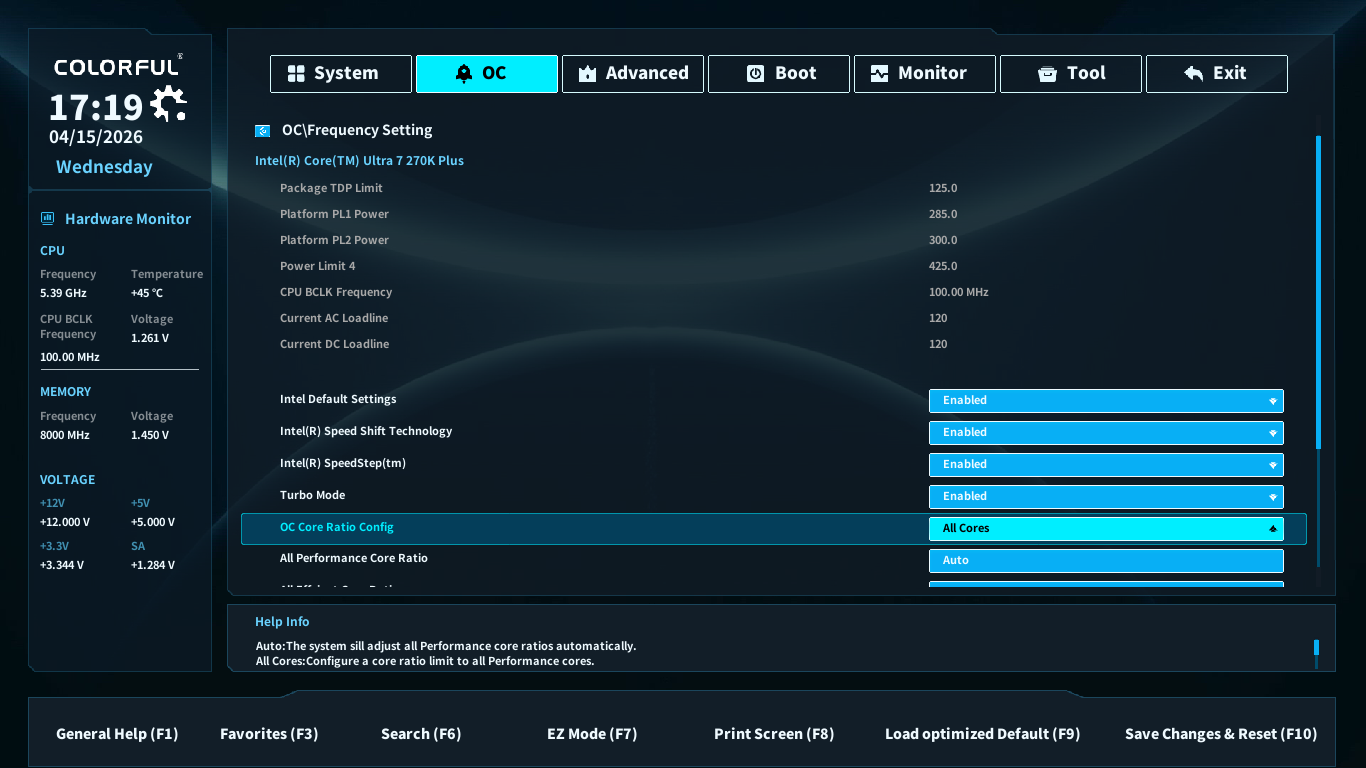Image resolution: width=1366 pixels, height=768 pixels.
Task: Click the back icon beside OC\Frequency Setting
Action: (x=262, y=131)
